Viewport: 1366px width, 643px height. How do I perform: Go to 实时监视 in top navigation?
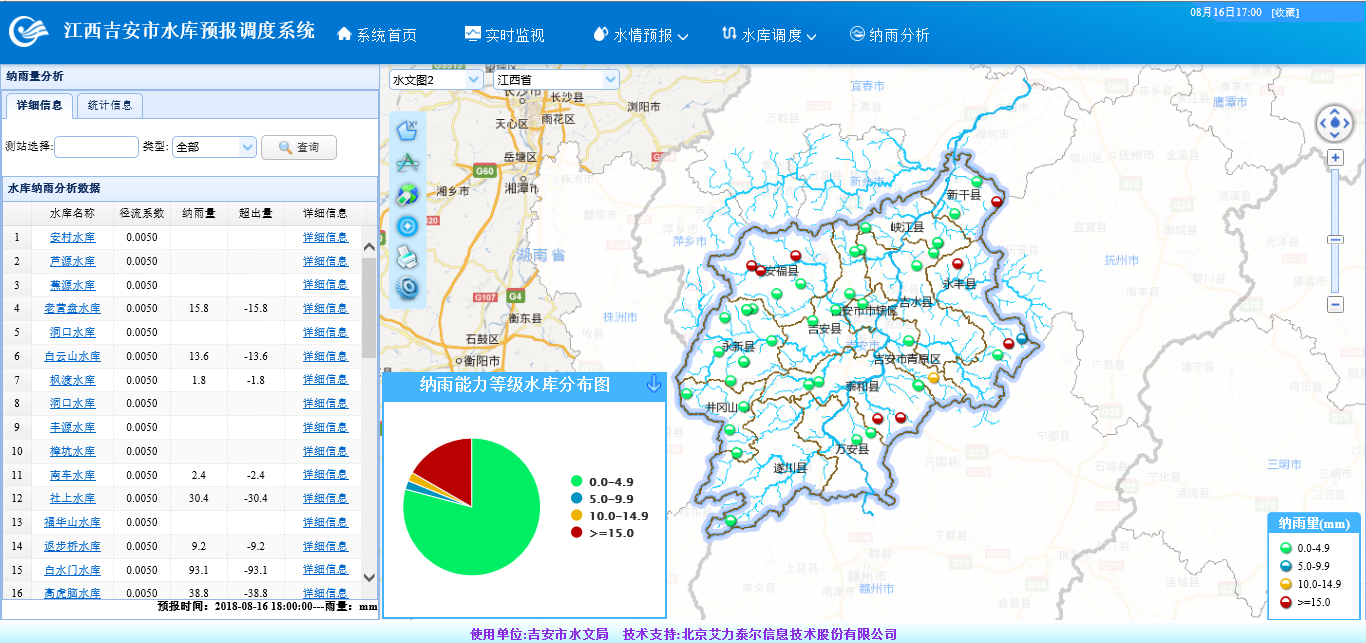[x=505, y=35]
